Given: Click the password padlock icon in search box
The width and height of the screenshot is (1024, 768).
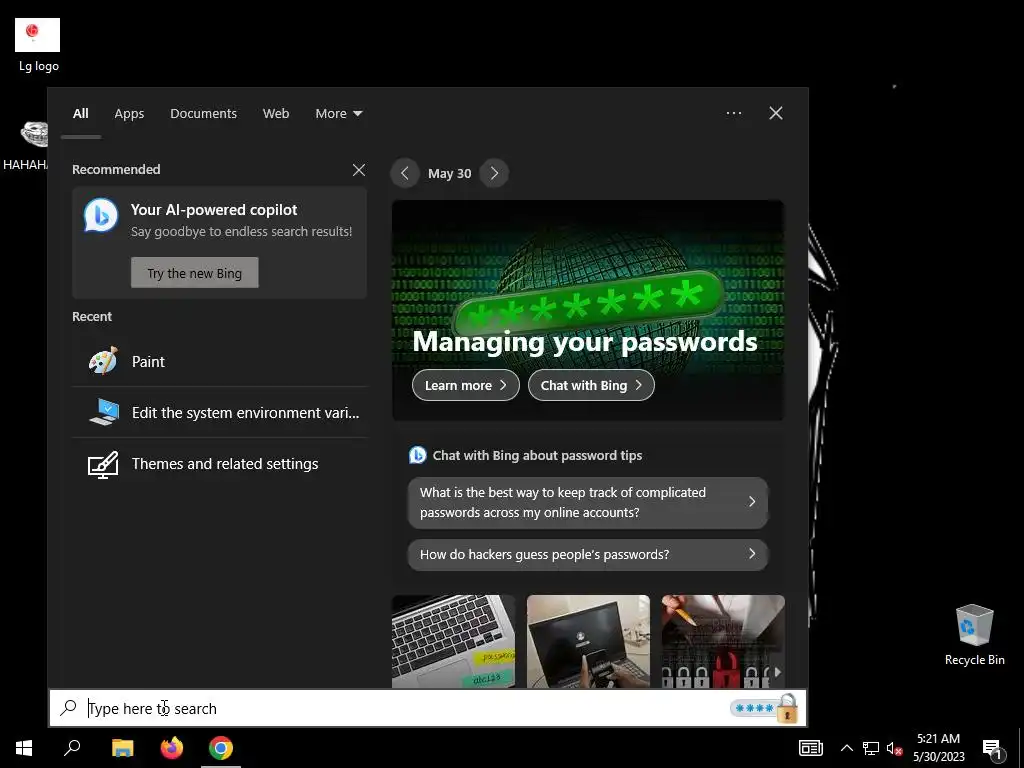Looking at the screenshot, I should pos(765,708).
